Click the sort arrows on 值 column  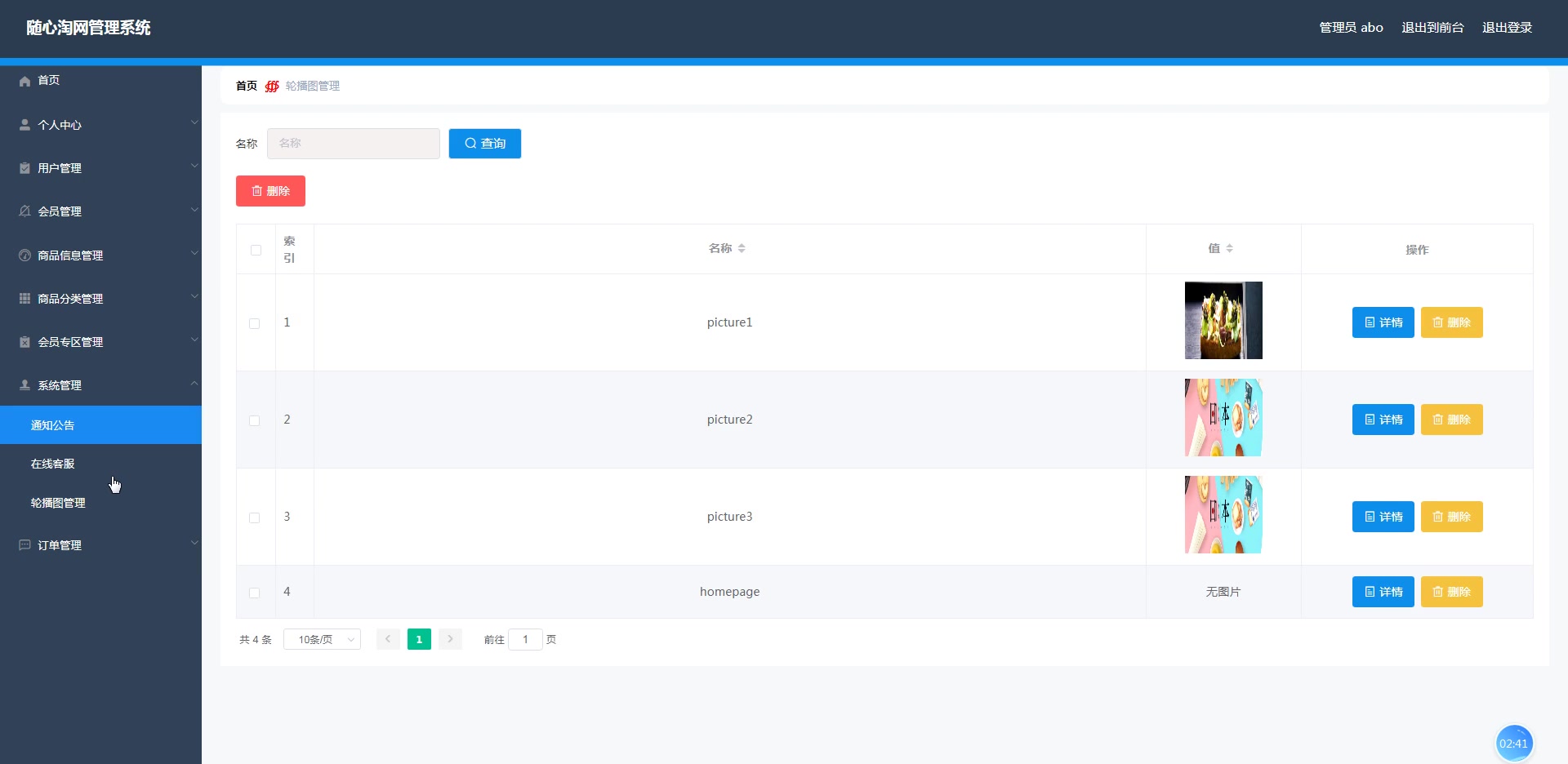1229,248
